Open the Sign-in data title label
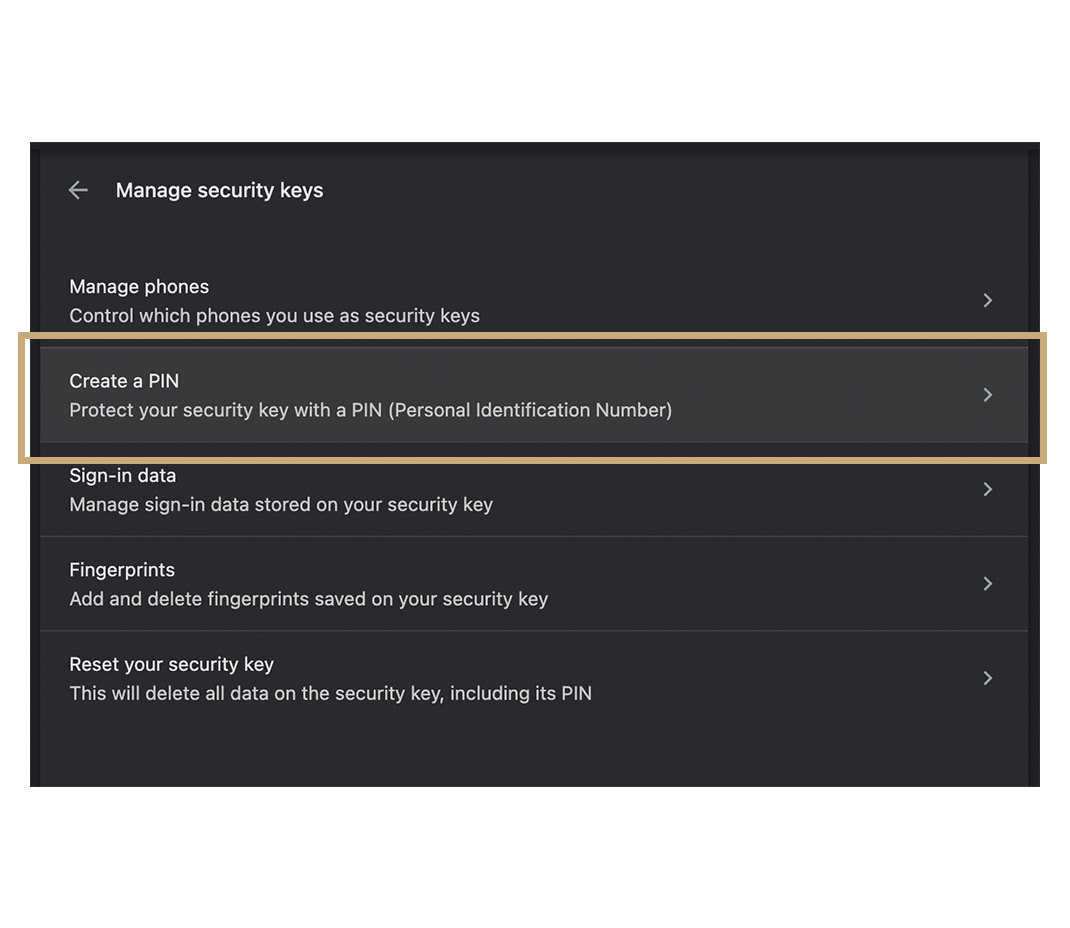The width and height of the screenshot is (1070, 928). pos(122,476)
